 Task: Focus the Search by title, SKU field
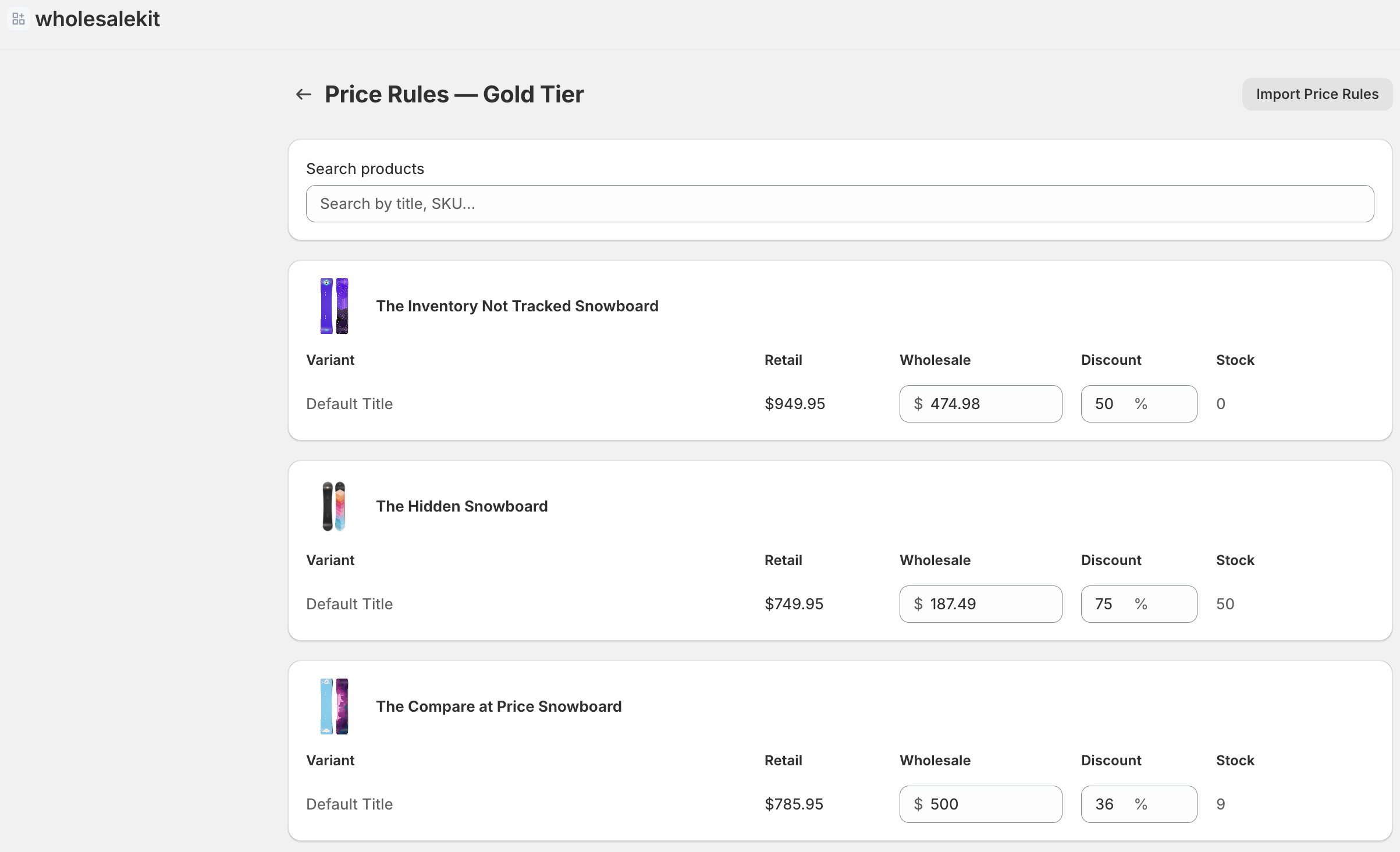point(840,204)
